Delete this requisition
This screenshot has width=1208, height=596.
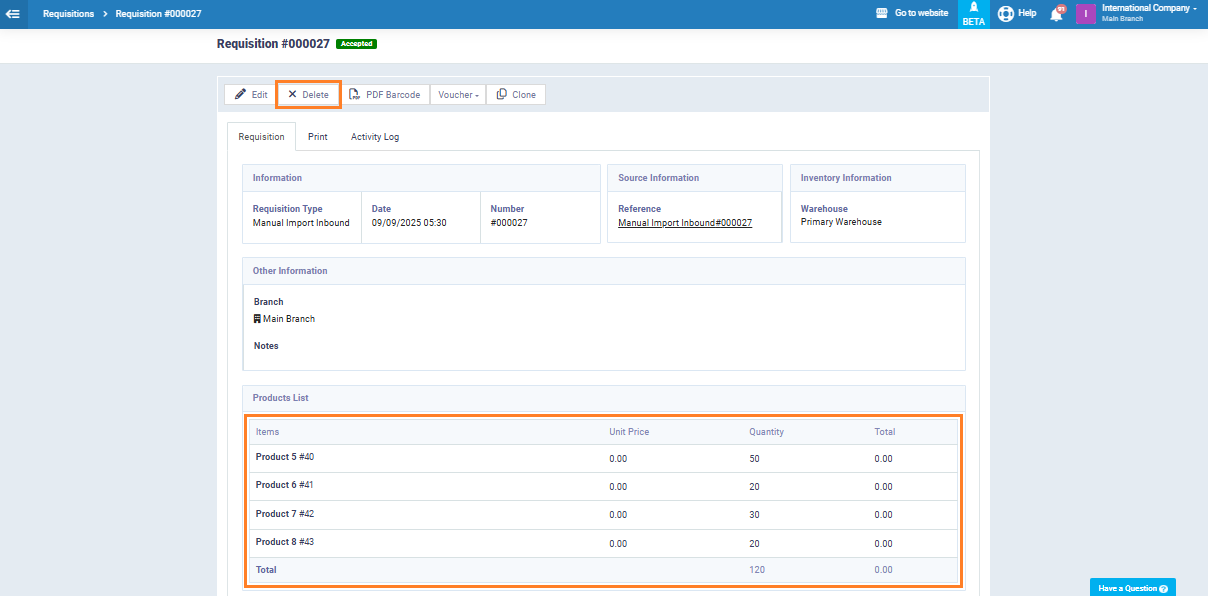point(308,95)
